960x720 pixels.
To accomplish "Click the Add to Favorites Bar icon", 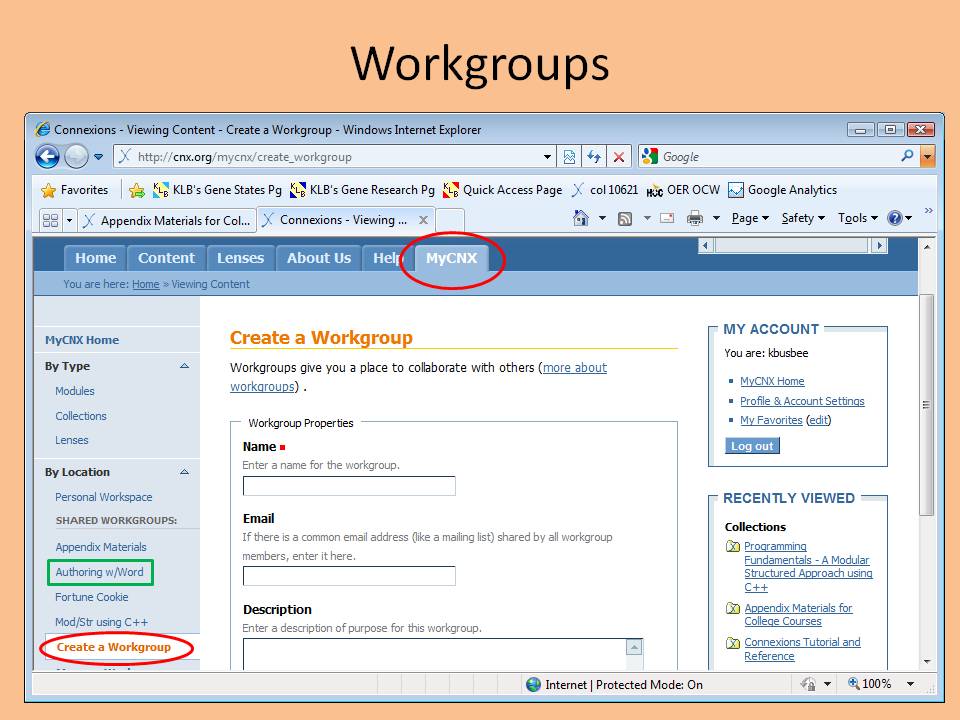I will coord(137,190).
